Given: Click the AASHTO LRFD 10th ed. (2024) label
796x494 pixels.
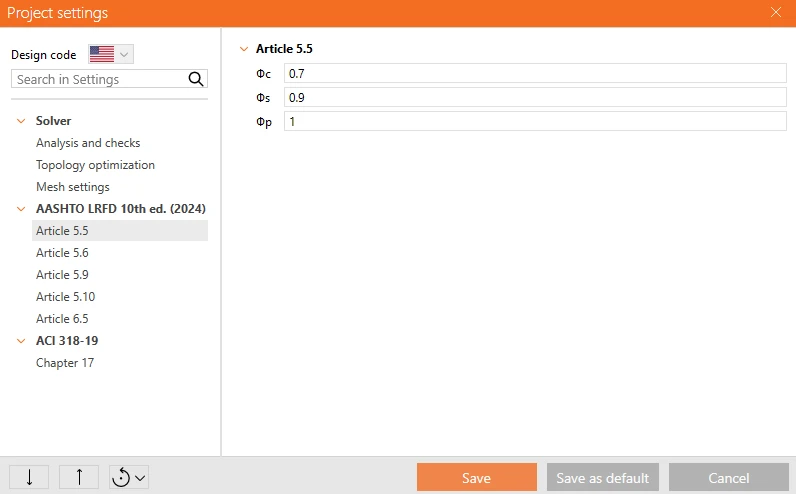Looking at the screenshot, I should [121, 209].
